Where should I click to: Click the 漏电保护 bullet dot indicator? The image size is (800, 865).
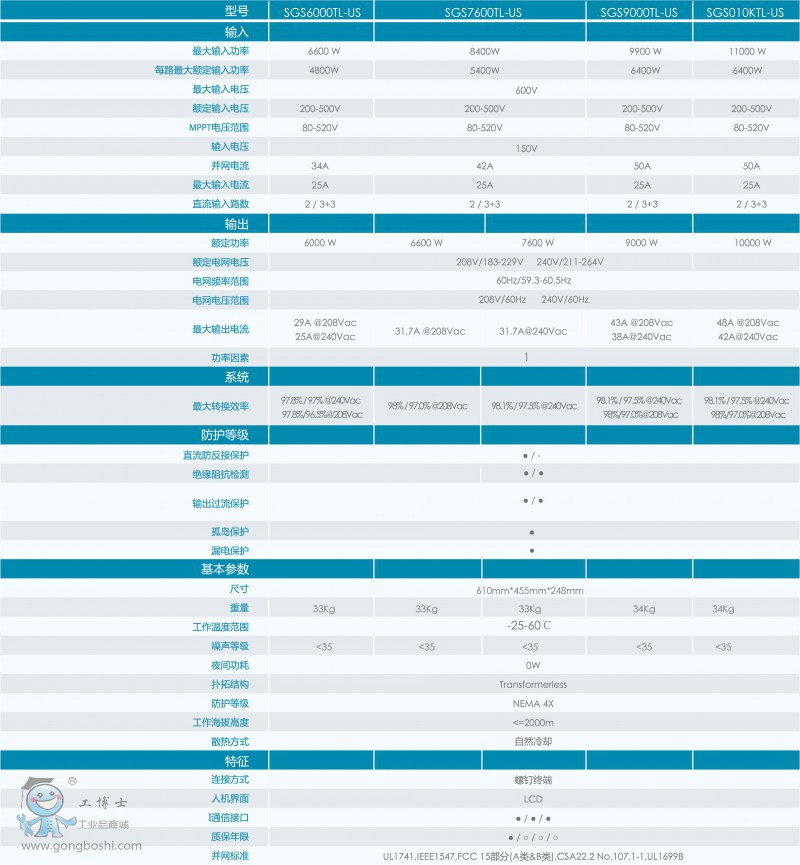coord(531,550)
